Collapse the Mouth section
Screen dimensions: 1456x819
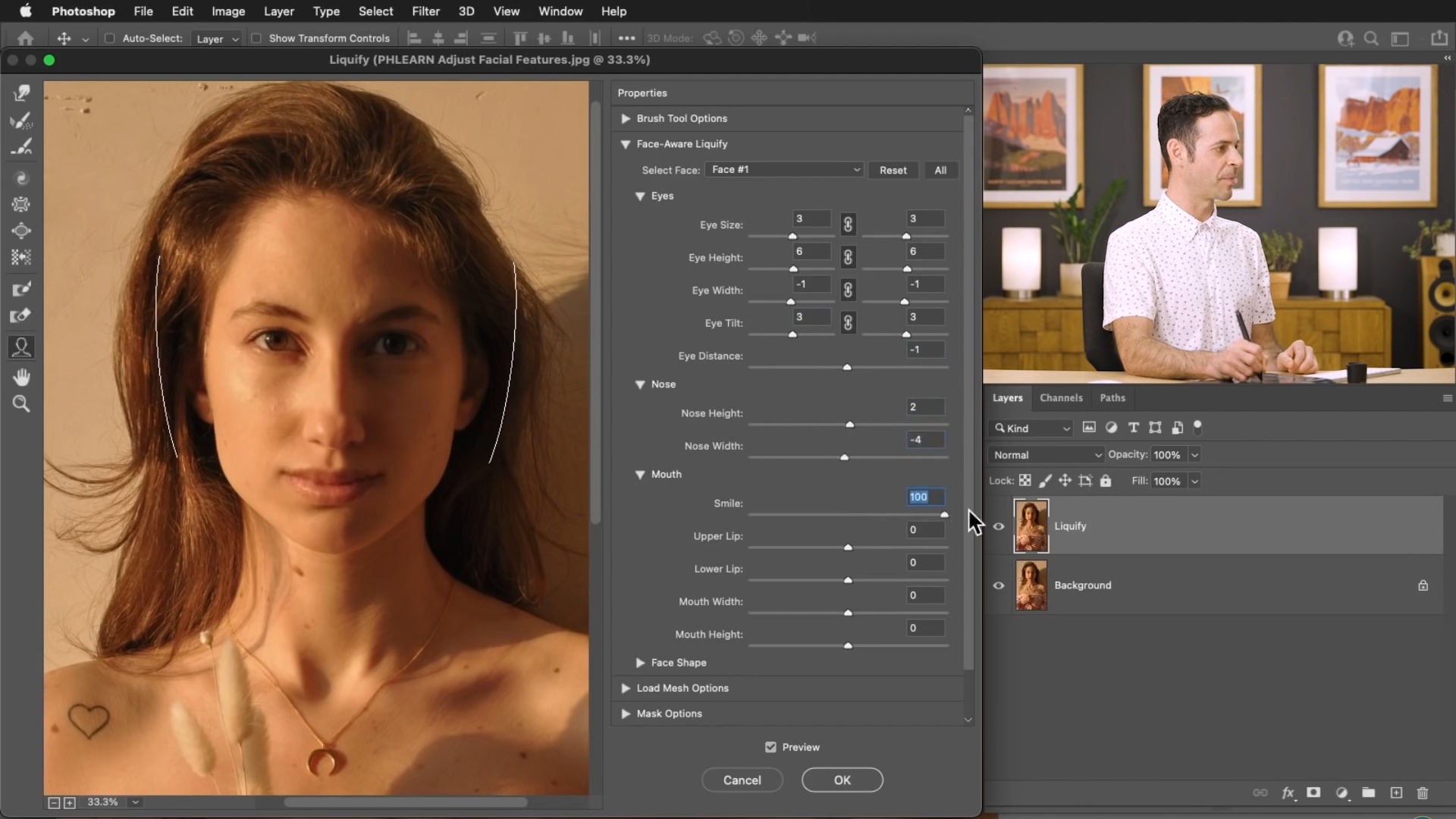(x=640, y=475)
